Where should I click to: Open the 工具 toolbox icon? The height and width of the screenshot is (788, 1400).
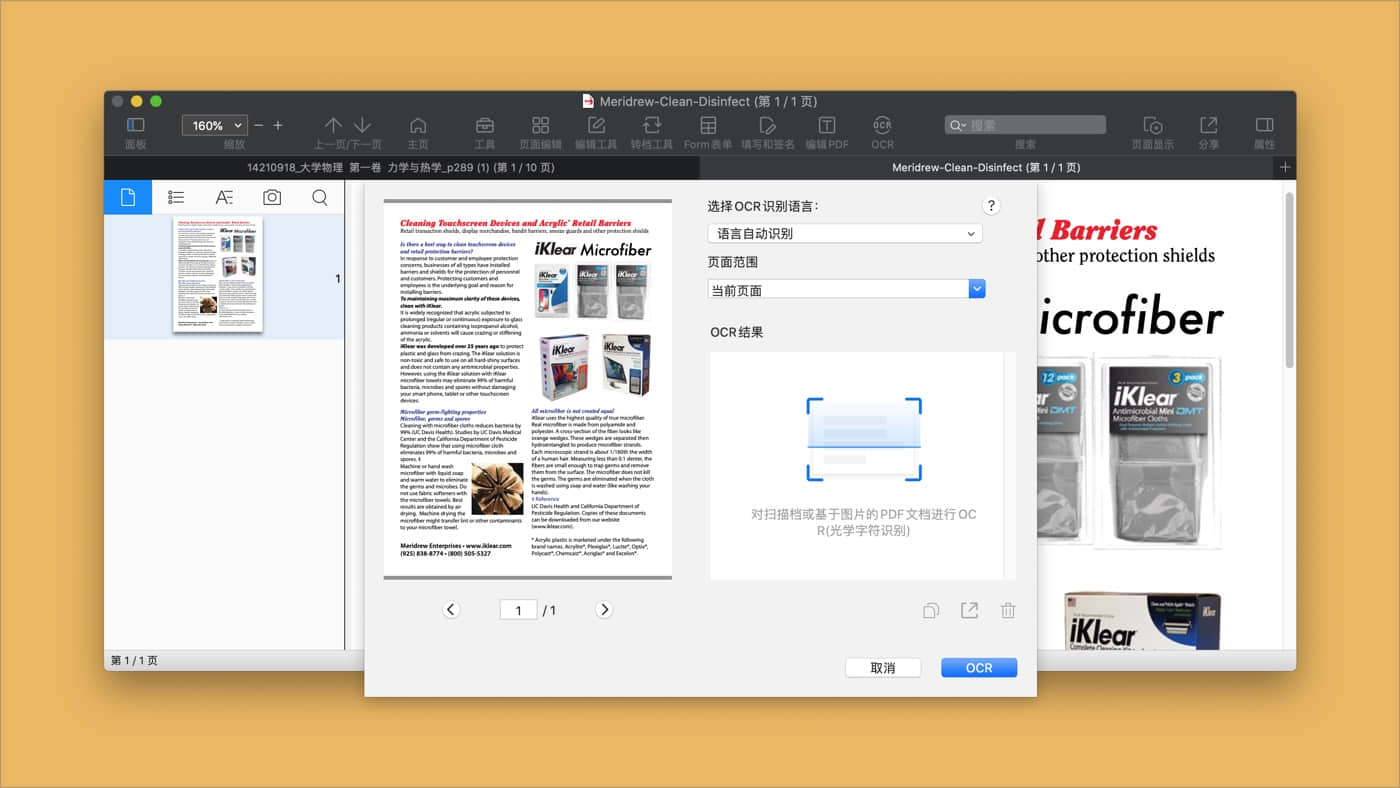pyautogui.click(x=484, y=125)
